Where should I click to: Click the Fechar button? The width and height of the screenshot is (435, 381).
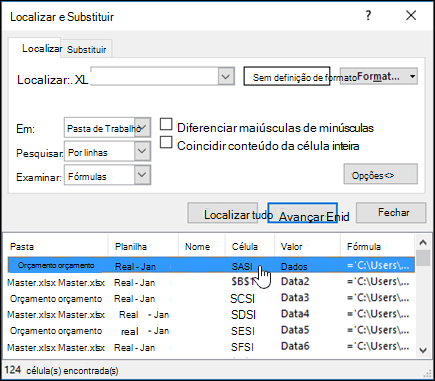coord(391,213)
